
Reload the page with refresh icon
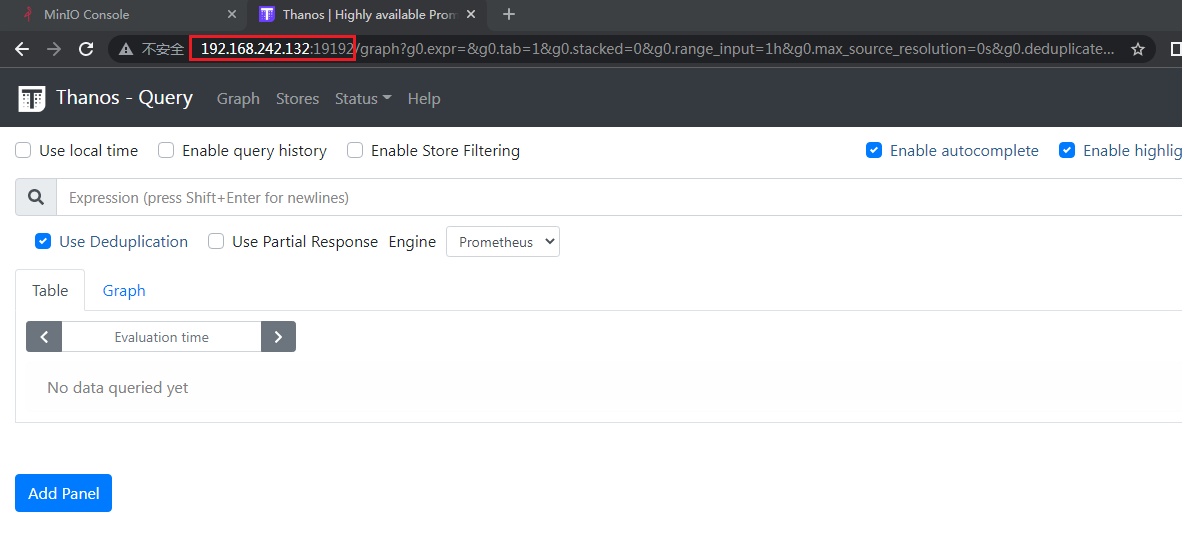click(86, 49)
